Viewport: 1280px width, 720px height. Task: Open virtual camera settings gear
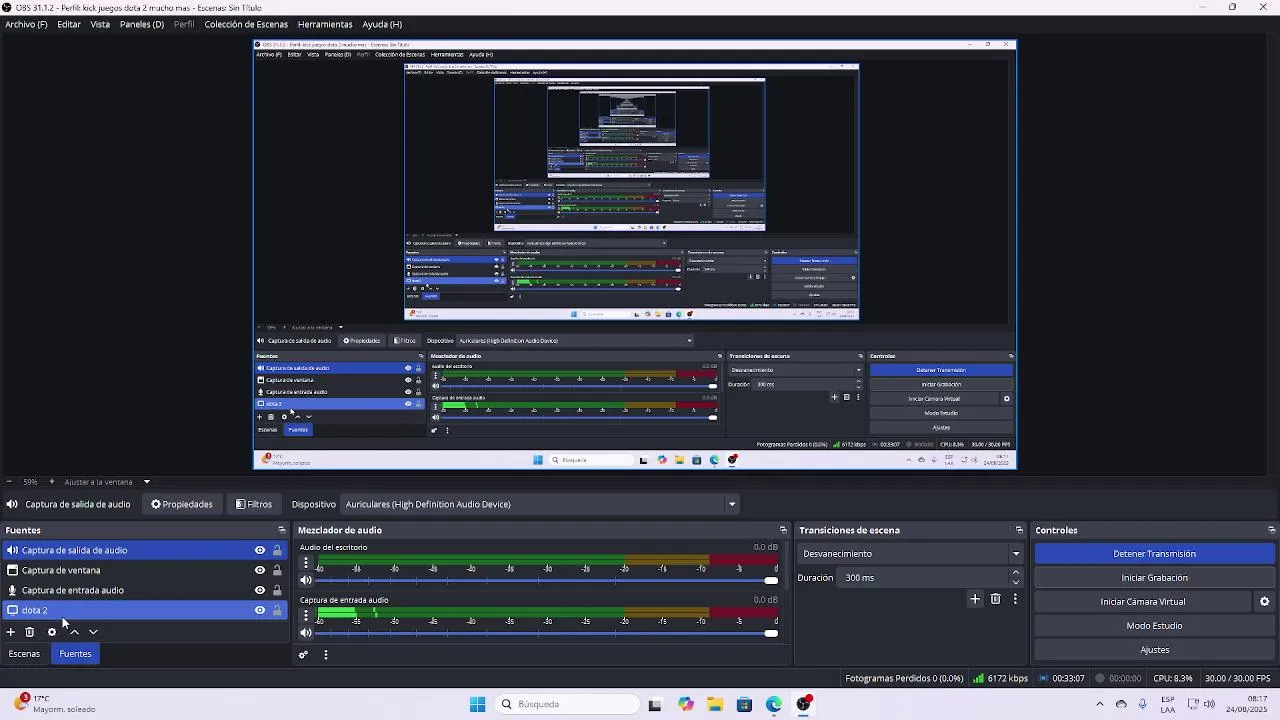coord(1264,602)
